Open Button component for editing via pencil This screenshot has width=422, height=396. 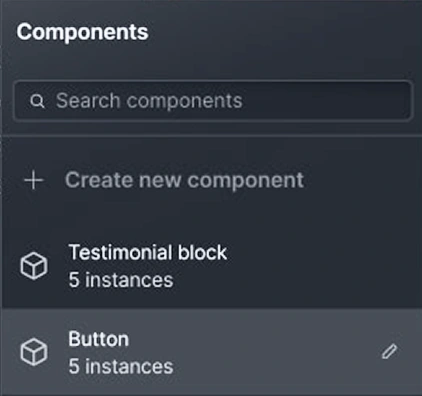pyautogui.click(x=389, y=351)
